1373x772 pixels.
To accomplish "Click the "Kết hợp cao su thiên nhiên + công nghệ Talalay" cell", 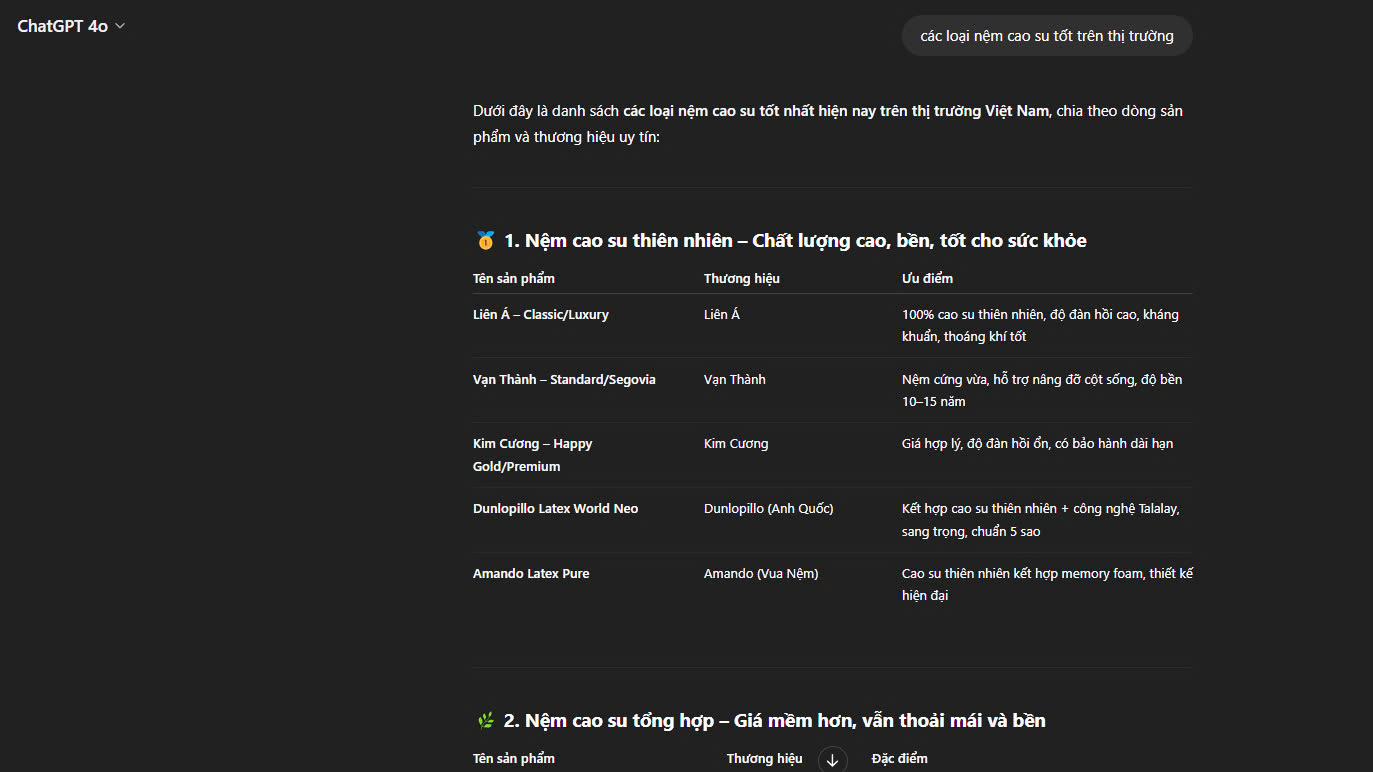I will [1041, 520].
